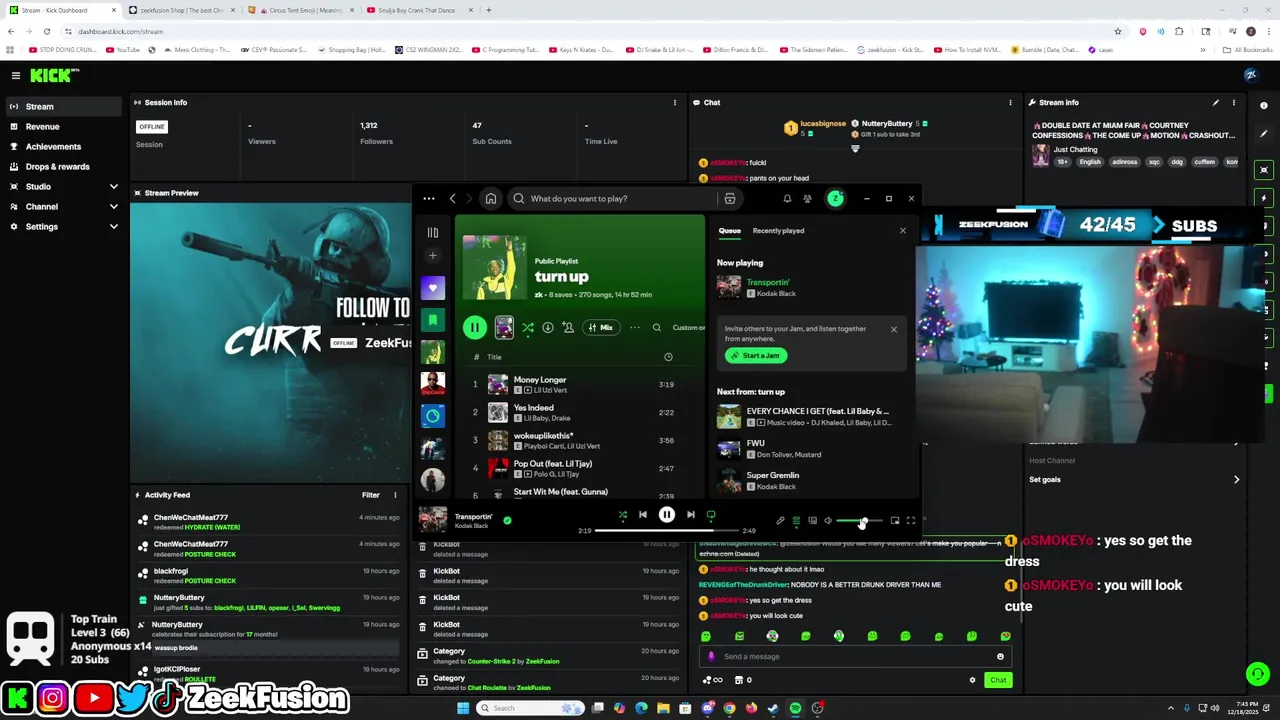The height and width of the screenshot is (720, 1280).
Task: Open the Spotify profile avatar menu
Action: [835, 199]
